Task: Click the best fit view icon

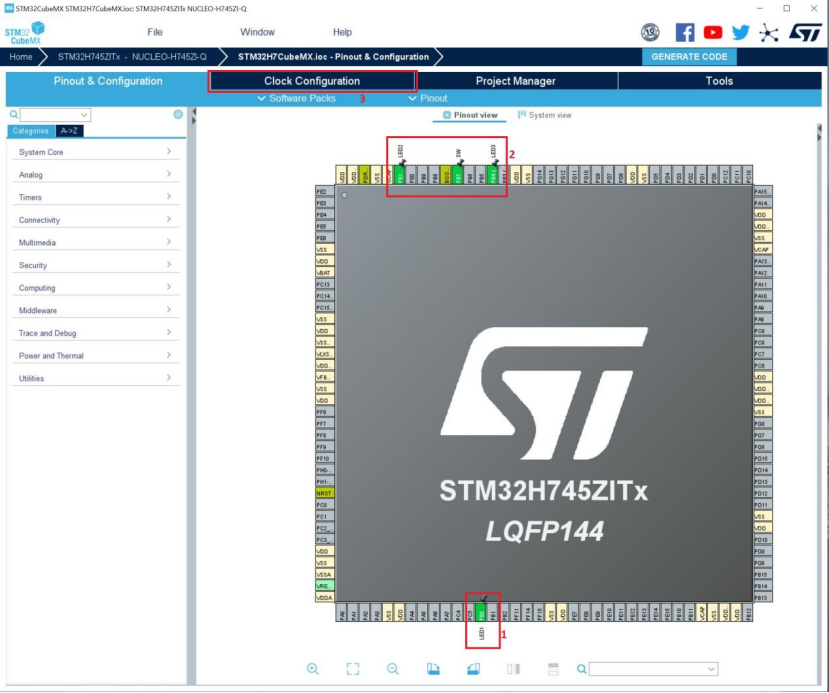Action: tap(353, 669)
